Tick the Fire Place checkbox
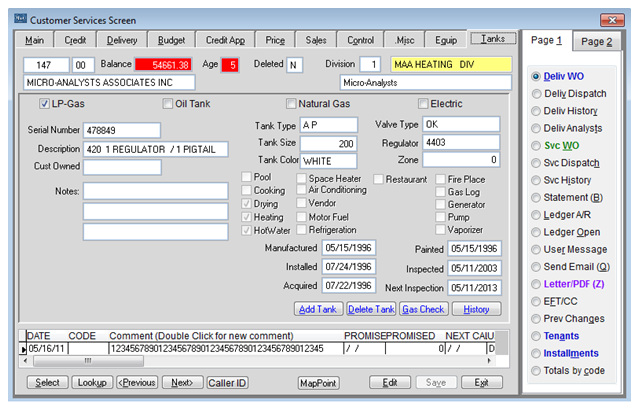Viewport: 637px width, 409px height. (440, 179)
